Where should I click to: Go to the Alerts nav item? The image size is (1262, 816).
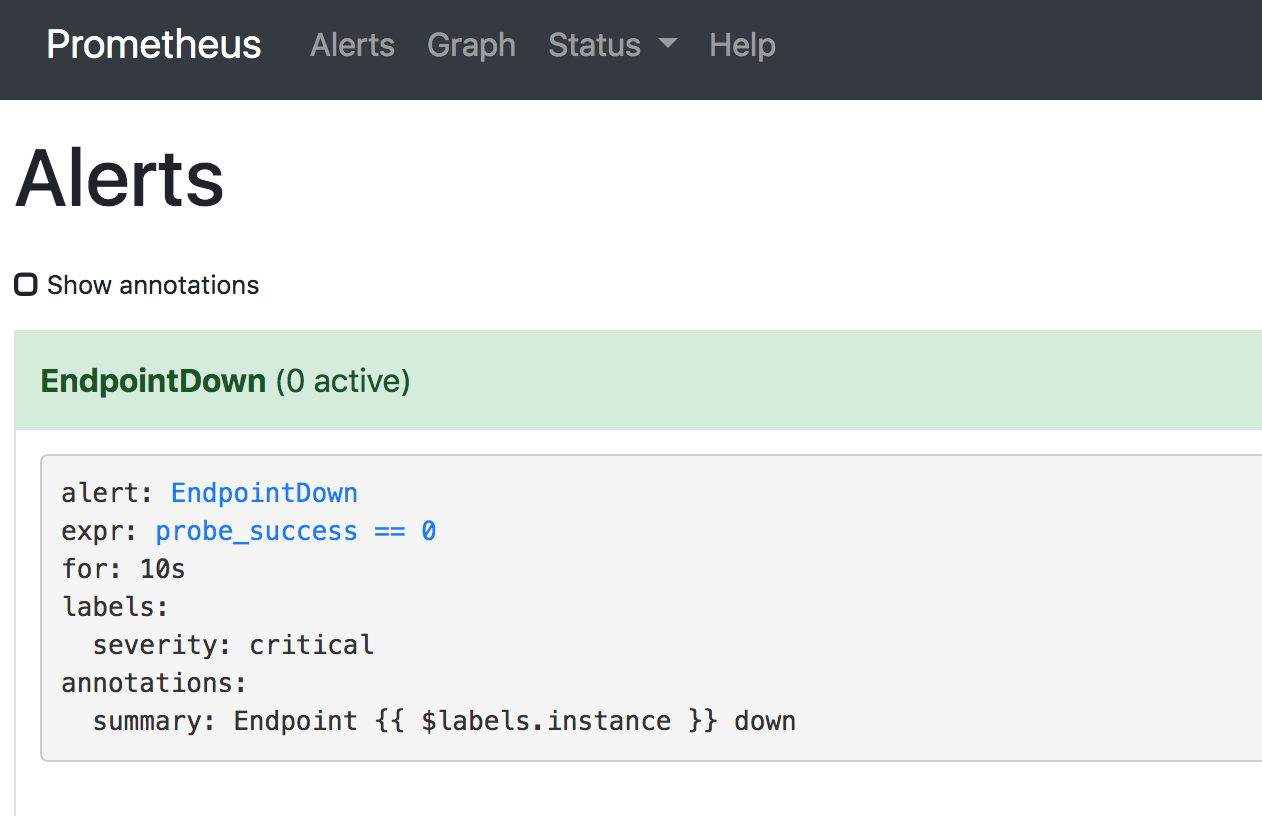[x=352, y=45]
